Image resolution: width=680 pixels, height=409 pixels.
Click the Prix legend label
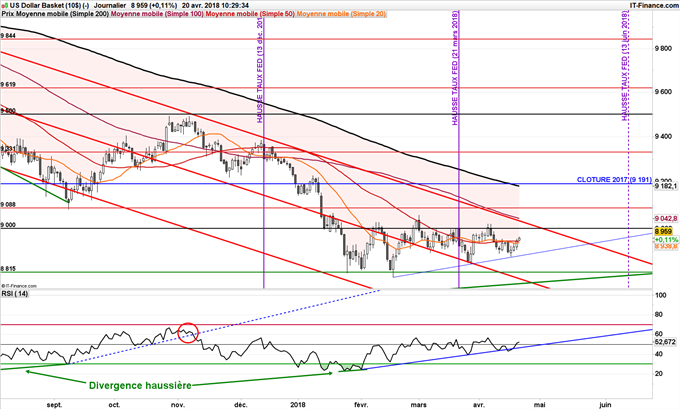(x=7, y=14)
